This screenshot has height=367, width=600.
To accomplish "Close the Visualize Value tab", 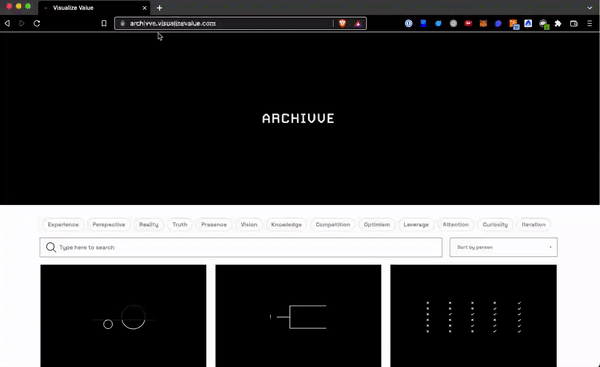I will (145, 8).
